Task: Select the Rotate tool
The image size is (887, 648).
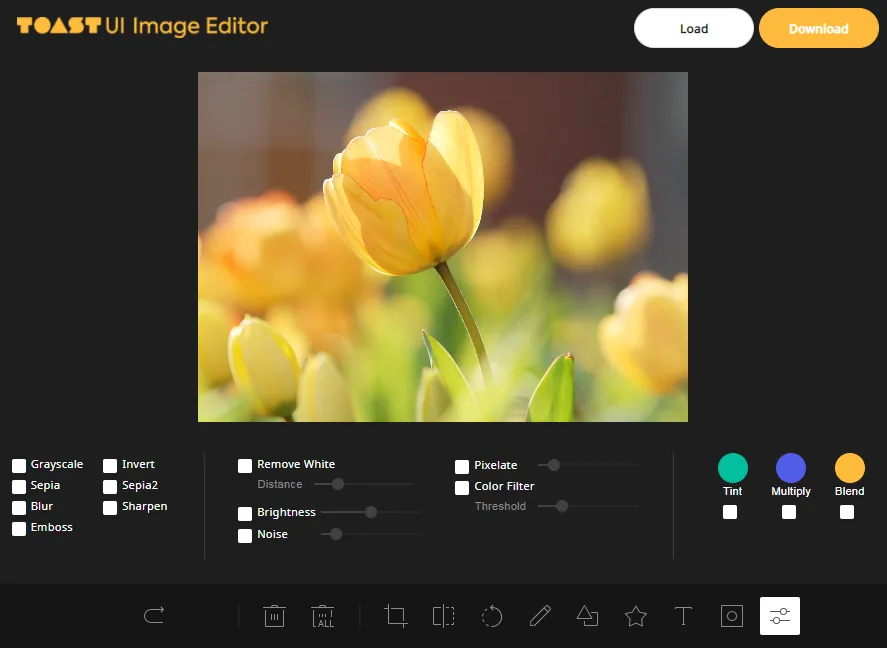Action: pyautogui.click(x=492, y=616)
